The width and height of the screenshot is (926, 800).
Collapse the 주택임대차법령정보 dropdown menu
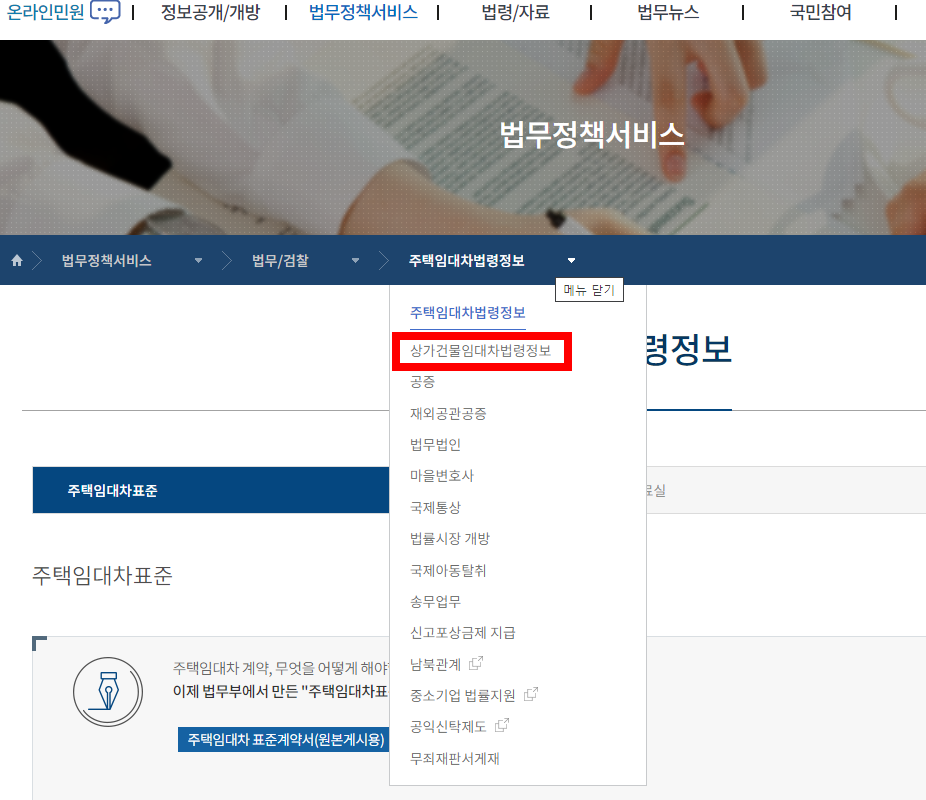(570, 259)
